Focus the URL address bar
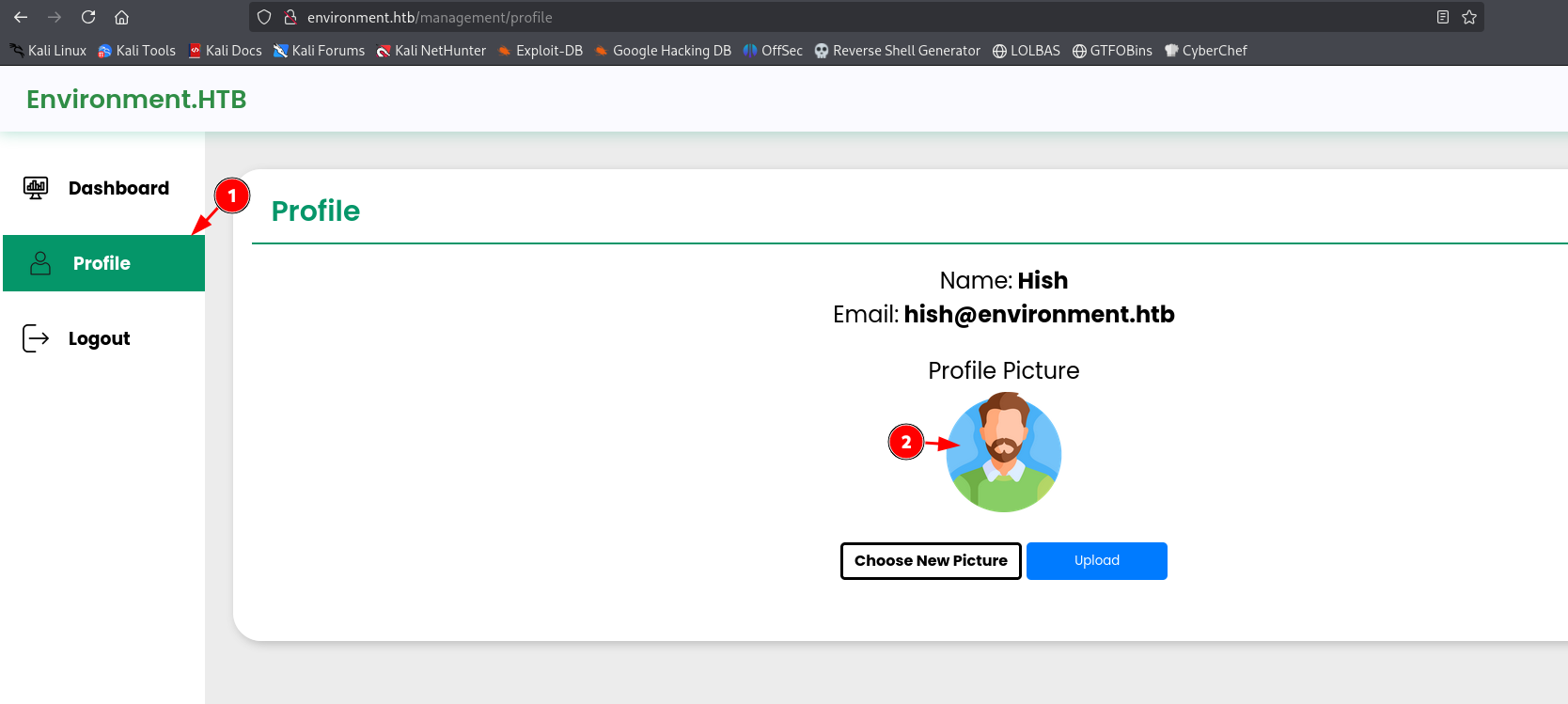The image size is (1568, 704). (752, 17)
